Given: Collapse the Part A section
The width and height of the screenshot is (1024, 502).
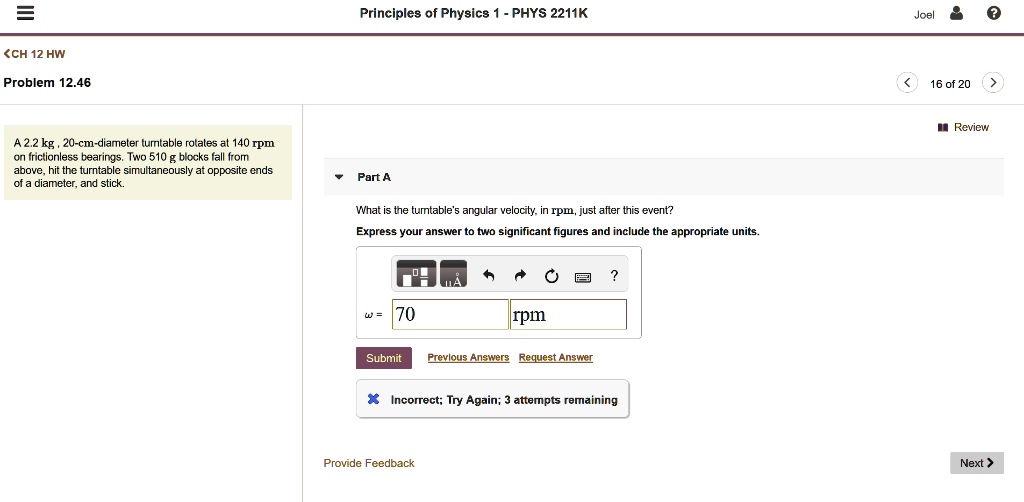Looking at the screenshot, I should click(x=338, y=177).
